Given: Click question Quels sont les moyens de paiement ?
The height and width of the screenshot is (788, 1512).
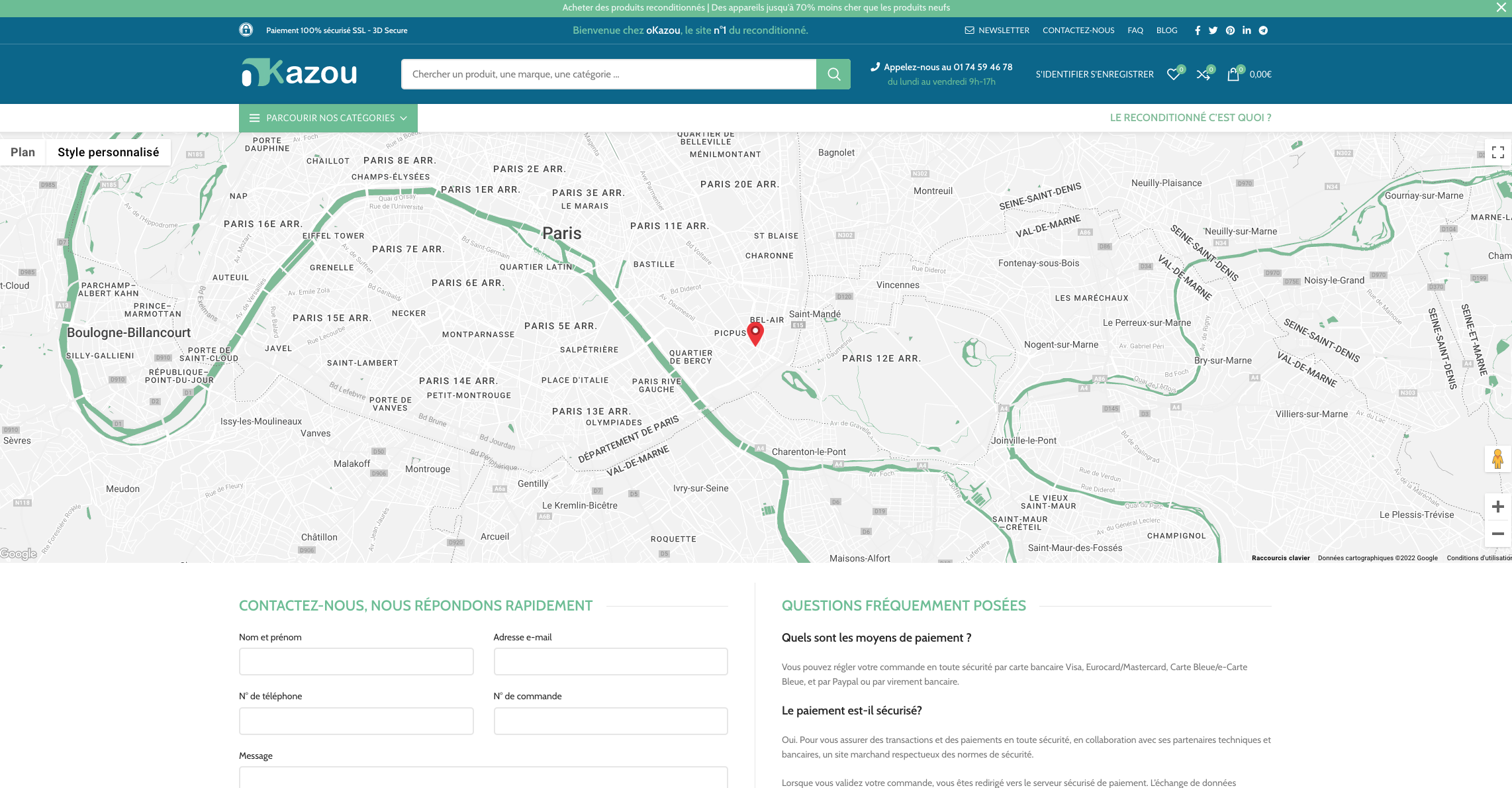Looking at the screenshot, I should click(x=876, y=638).
